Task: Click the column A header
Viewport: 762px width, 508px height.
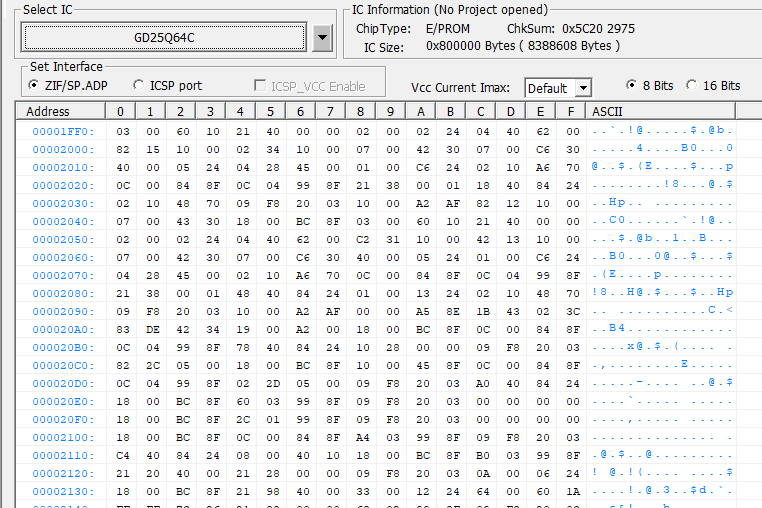Action: pyautogui.click(x=422, y=111)
